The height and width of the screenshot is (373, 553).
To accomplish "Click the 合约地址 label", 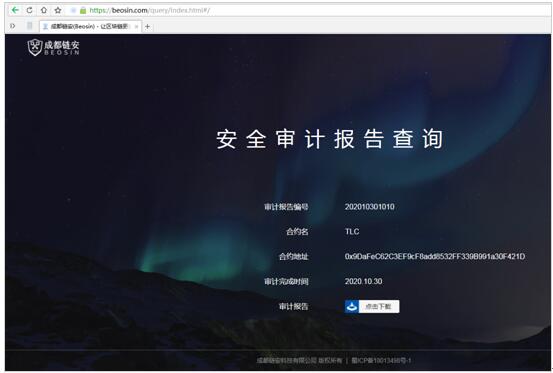I will coord(293,256).
